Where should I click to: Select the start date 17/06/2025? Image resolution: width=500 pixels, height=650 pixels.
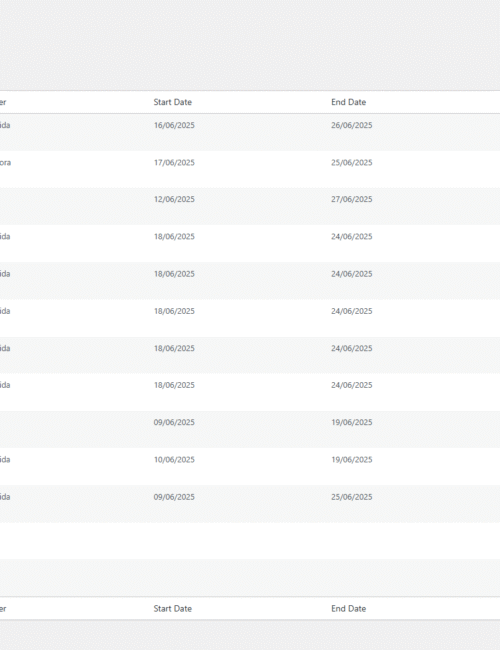point(174,162)
